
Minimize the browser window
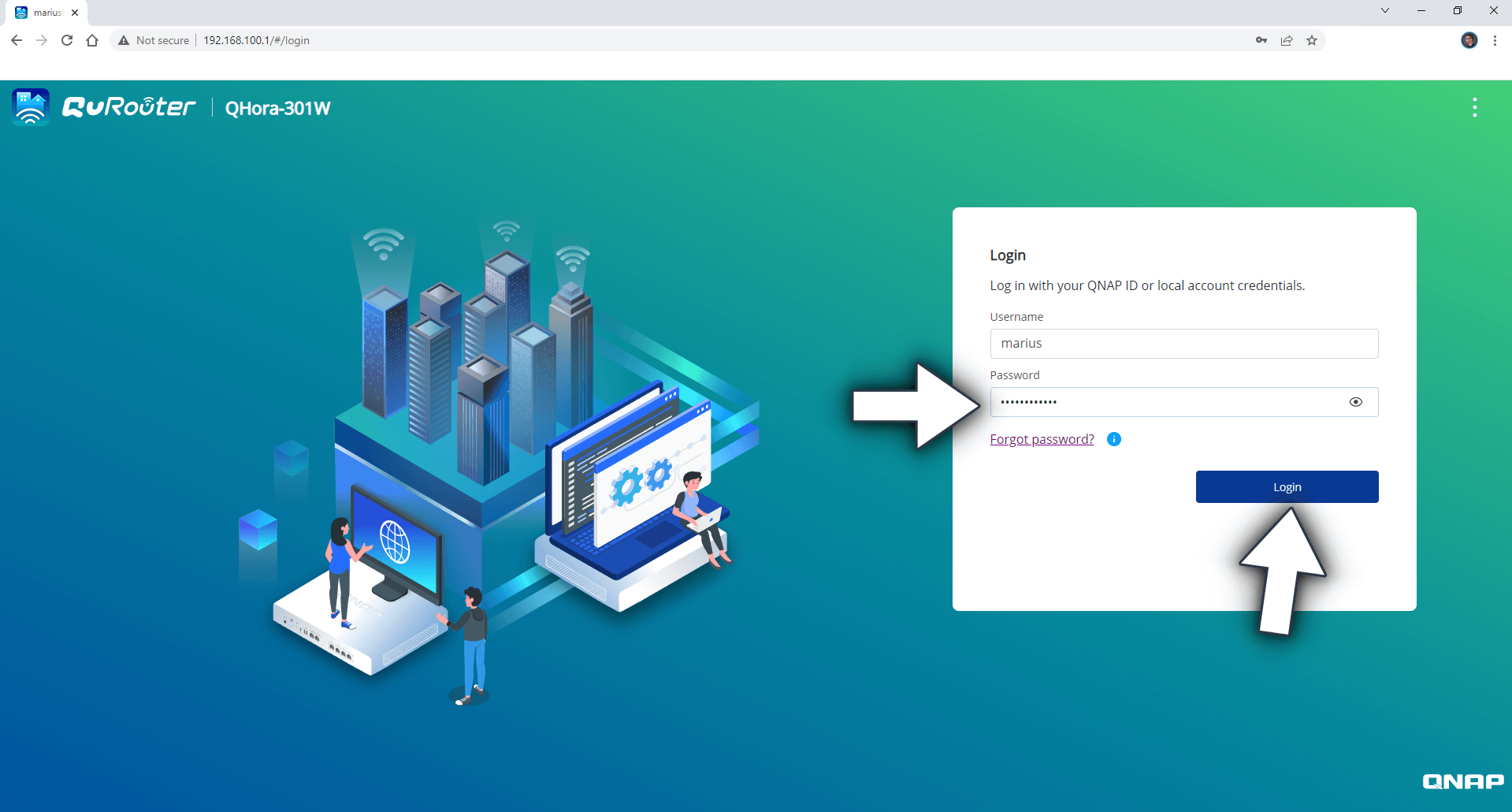1421,10
